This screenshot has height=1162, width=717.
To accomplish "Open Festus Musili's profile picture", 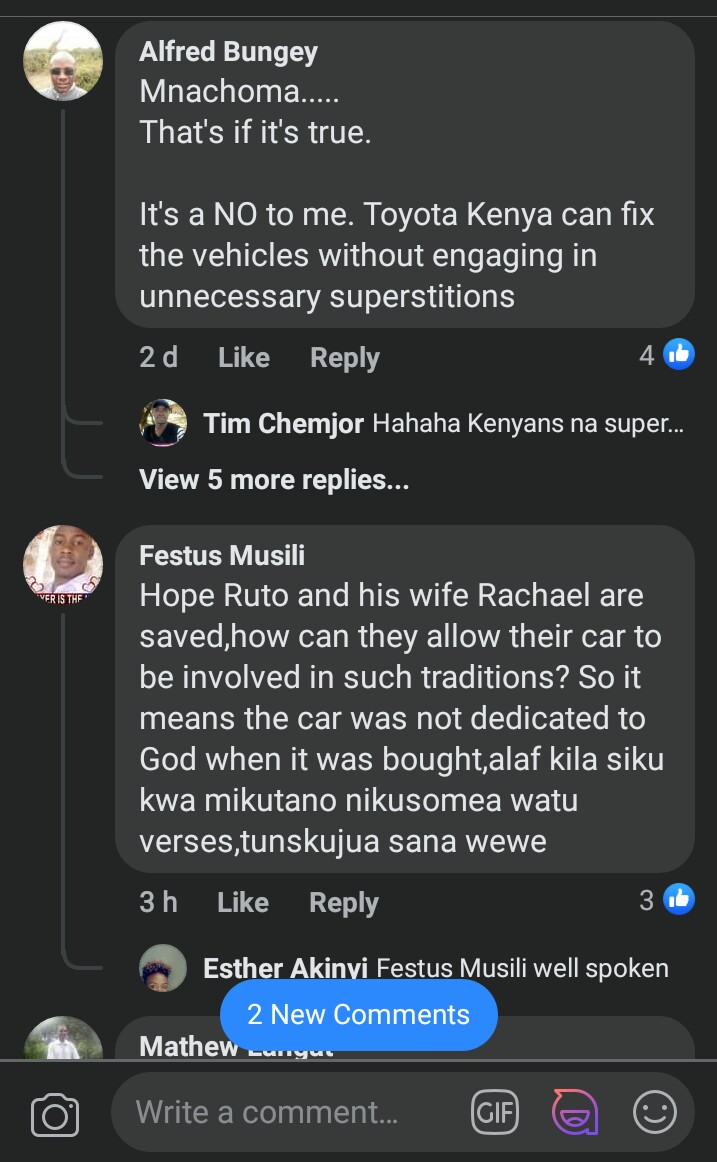I will [x=63, y=565].
